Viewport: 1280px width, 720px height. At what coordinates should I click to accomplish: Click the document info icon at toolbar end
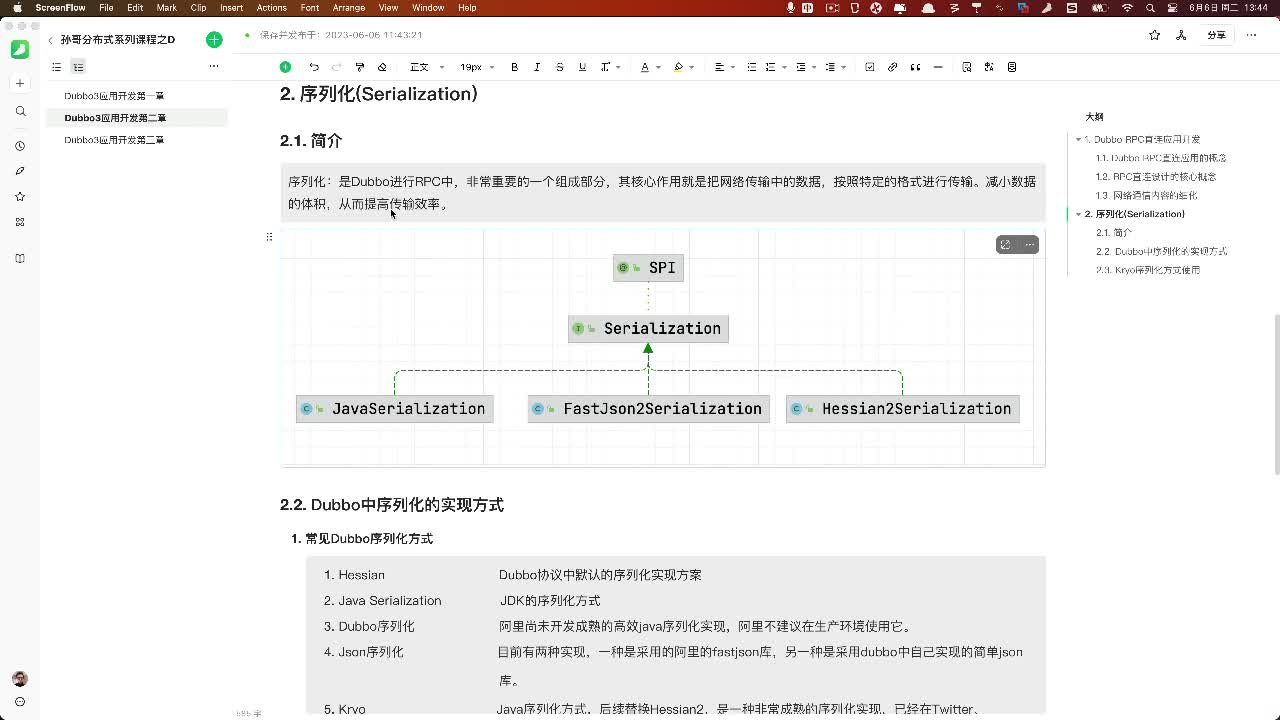pos(1012,67)
